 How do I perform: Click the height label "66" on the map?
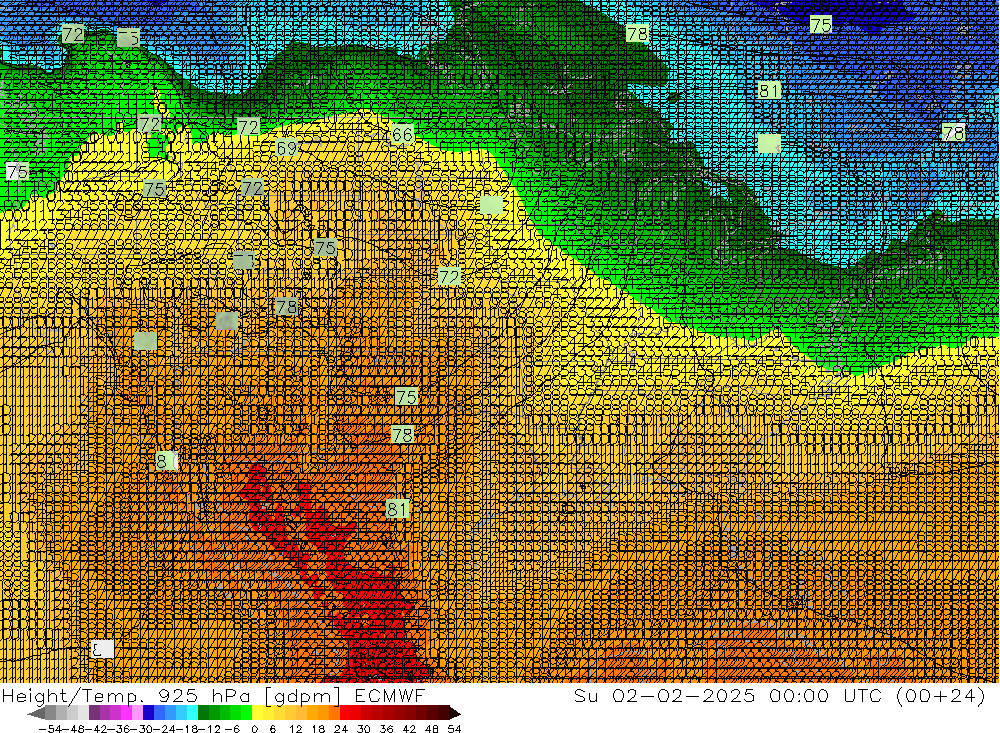(x=402, y=135)
